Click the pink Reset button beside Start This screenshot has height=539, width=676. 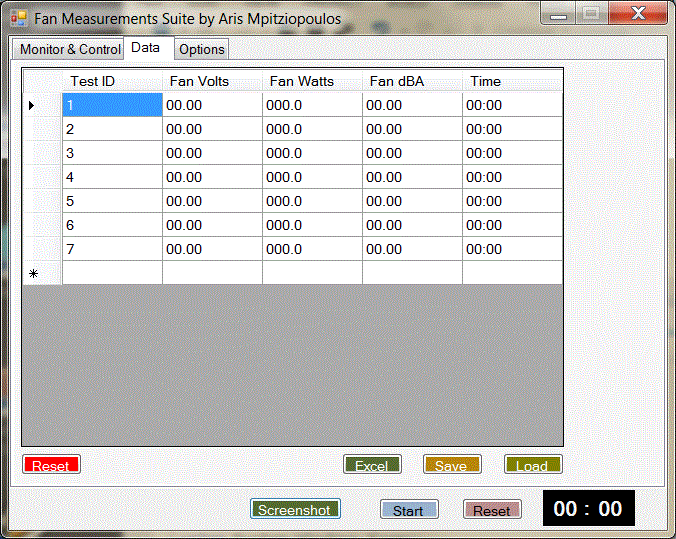pyautogui.click(x=492, y=510)
